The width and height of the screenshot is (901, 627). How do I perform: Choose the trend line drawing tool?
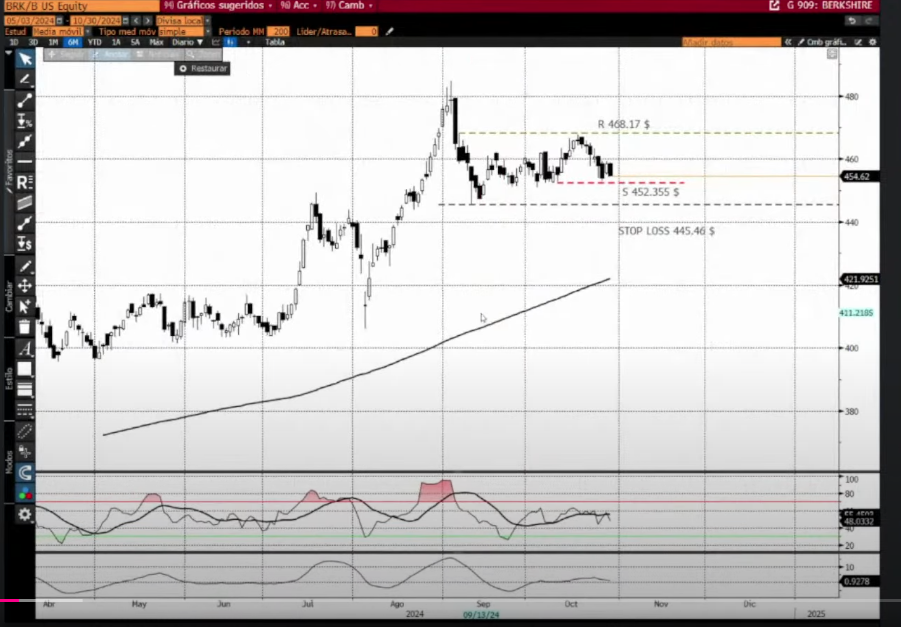[25, 100]
